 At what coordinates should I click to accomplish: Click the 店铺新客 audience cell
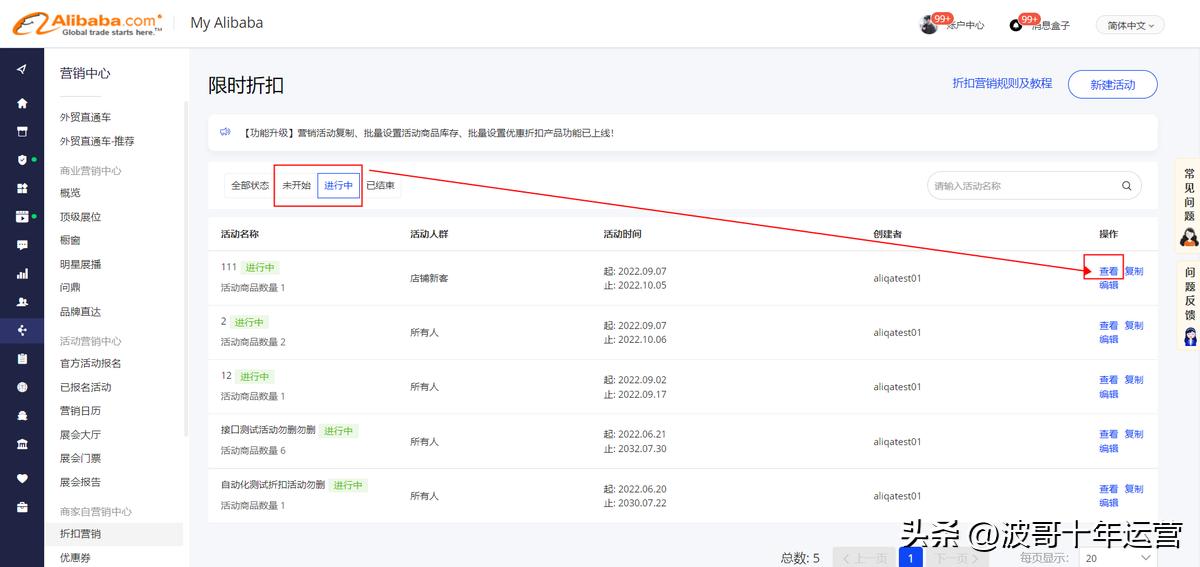(429, 278)
